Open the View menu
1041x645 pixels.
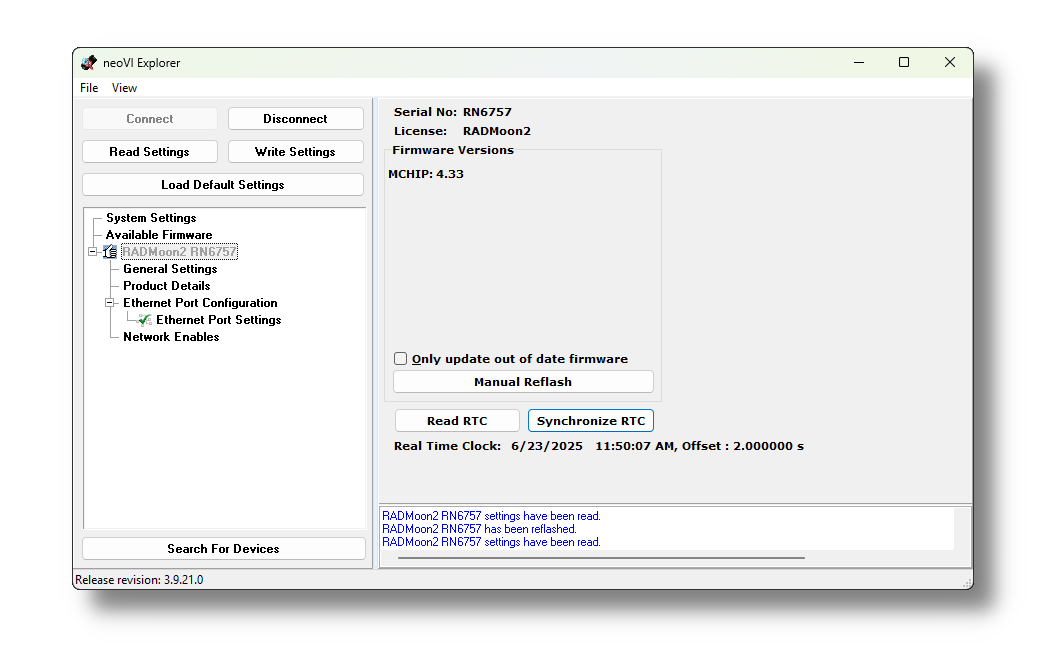point(124,88)
